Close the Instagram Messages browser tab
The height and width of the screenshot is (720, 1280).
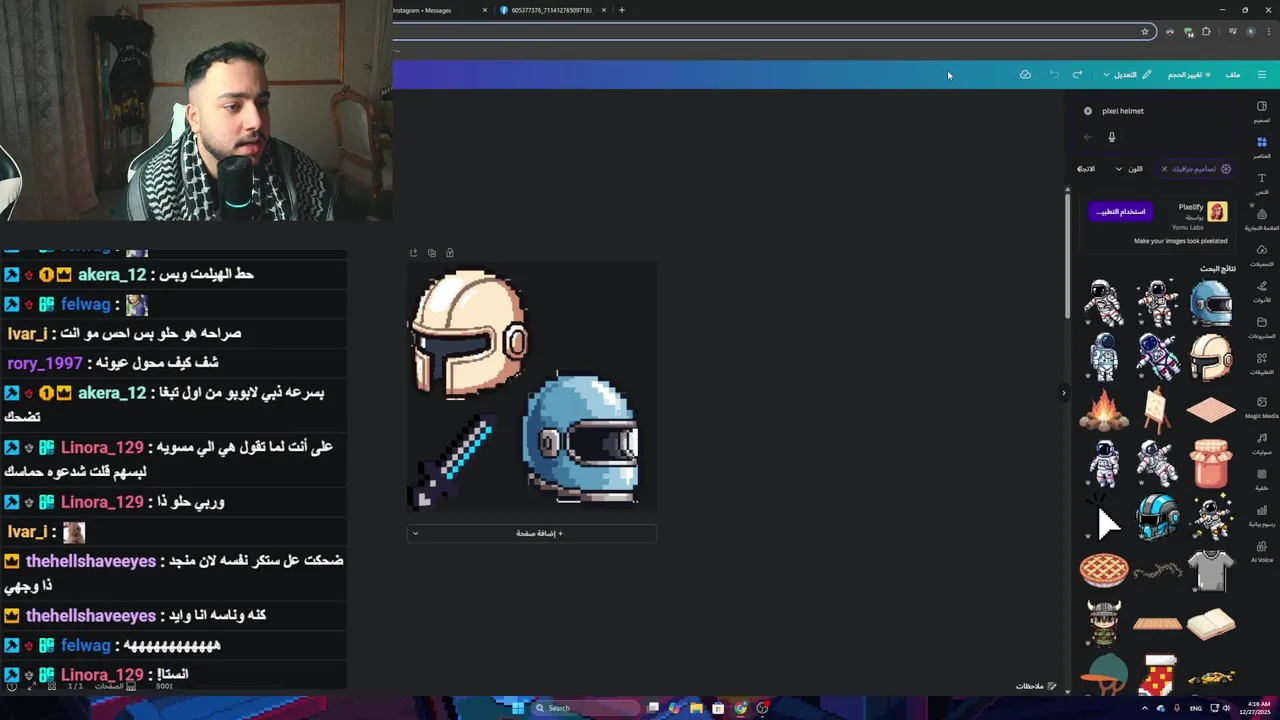point(485,10)
